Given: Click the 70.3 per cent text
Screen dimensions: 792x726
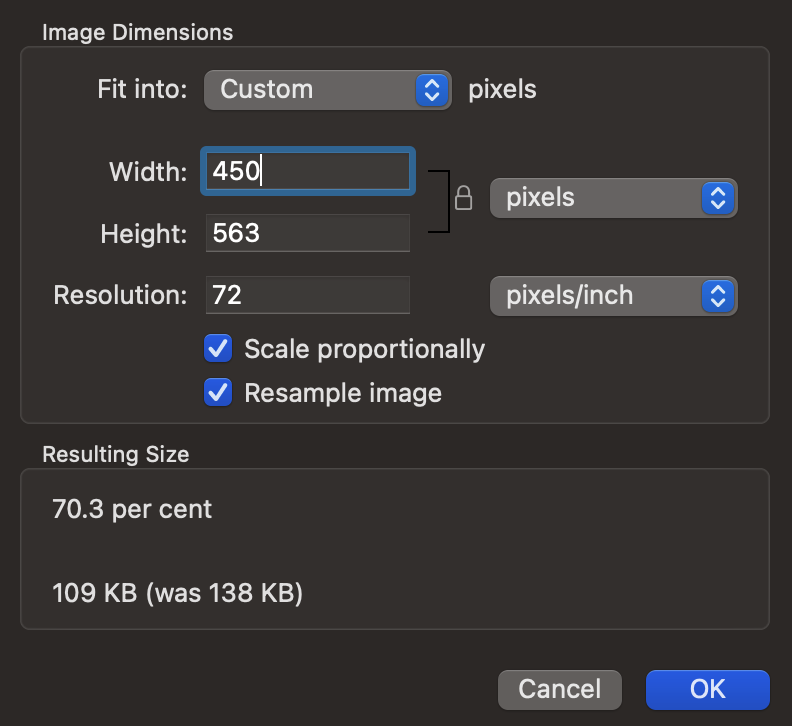Looking at the screenshot, I should (132, 509).
